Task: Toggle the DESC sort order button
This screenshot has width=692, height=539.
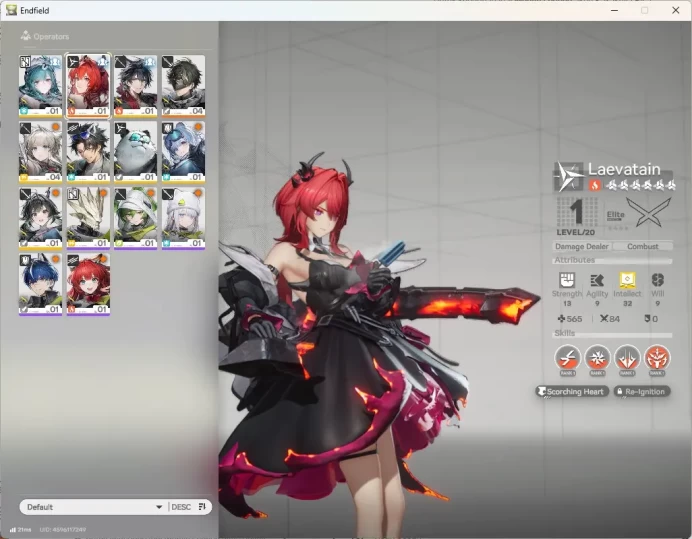Action: point(181,507)
